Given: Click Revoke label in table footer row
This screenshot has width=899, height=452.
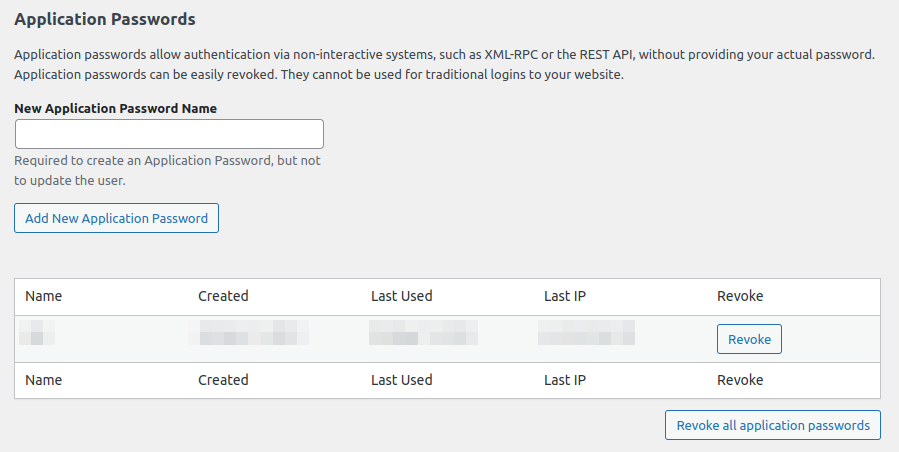Looking at the screenshot, I should click(740, 380).
